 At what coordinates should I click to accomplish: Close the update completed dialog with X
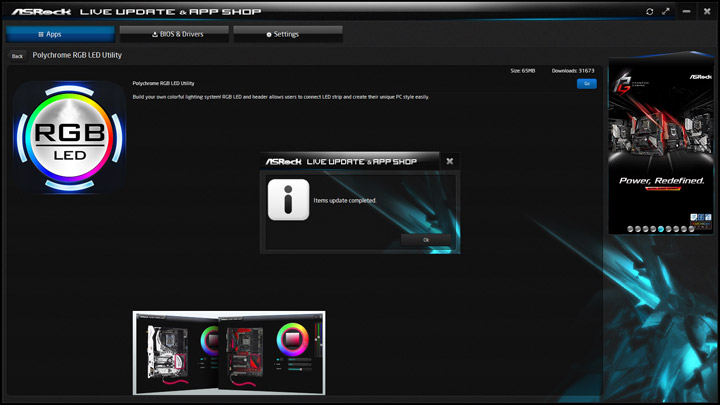450,161
